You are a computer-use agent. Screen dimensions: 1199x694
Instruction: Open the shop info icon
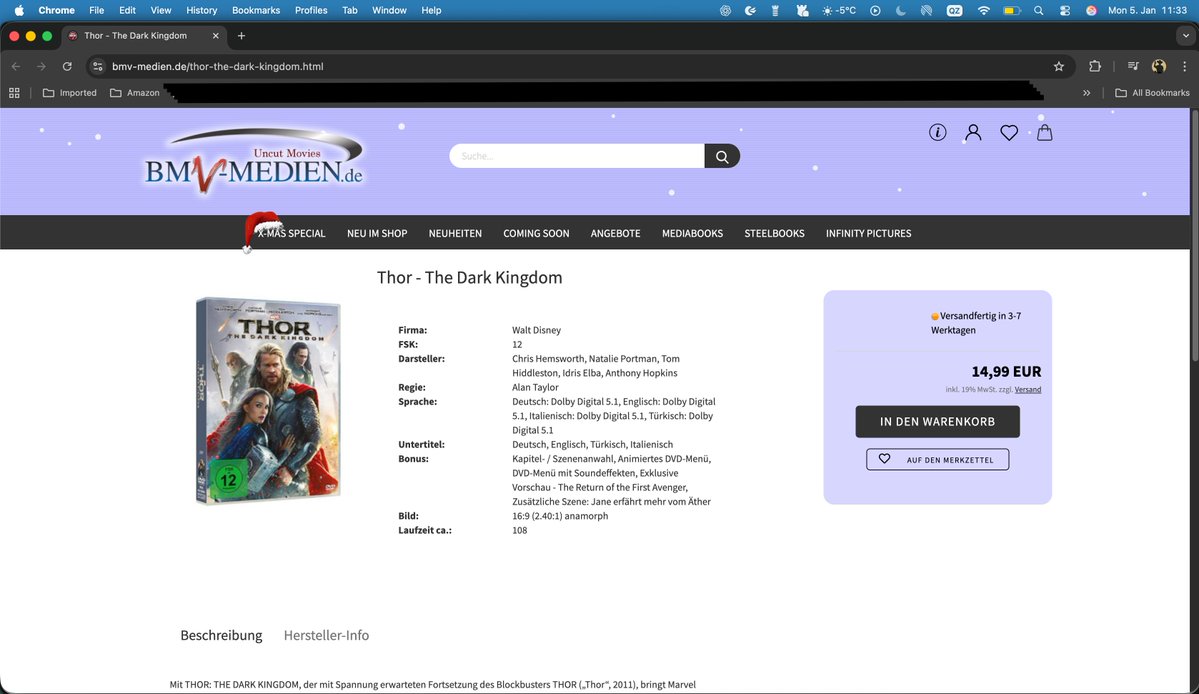pyautogui.click(x=937, y=132)
